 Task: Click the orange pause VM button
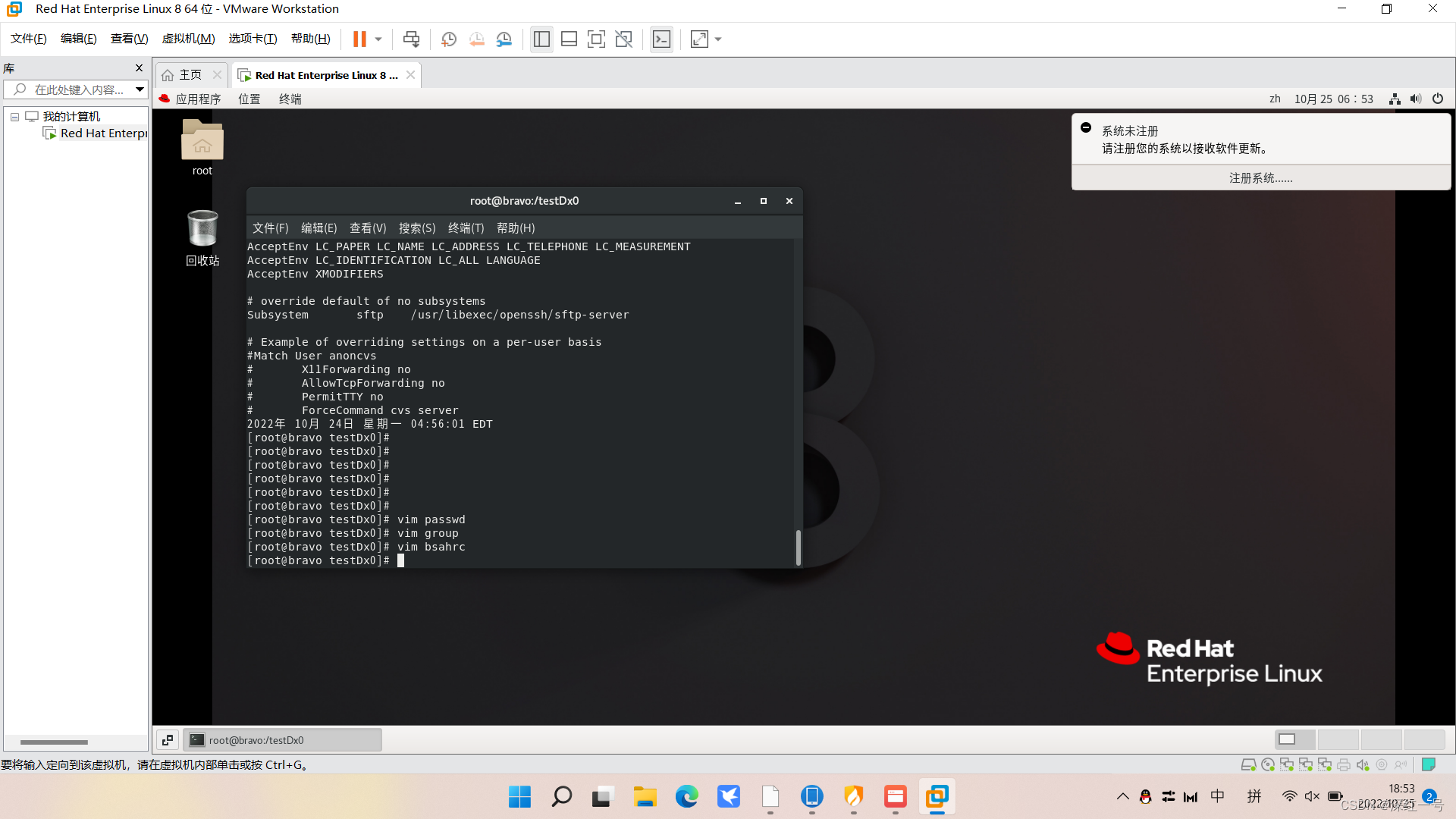(x=359, y=39)
